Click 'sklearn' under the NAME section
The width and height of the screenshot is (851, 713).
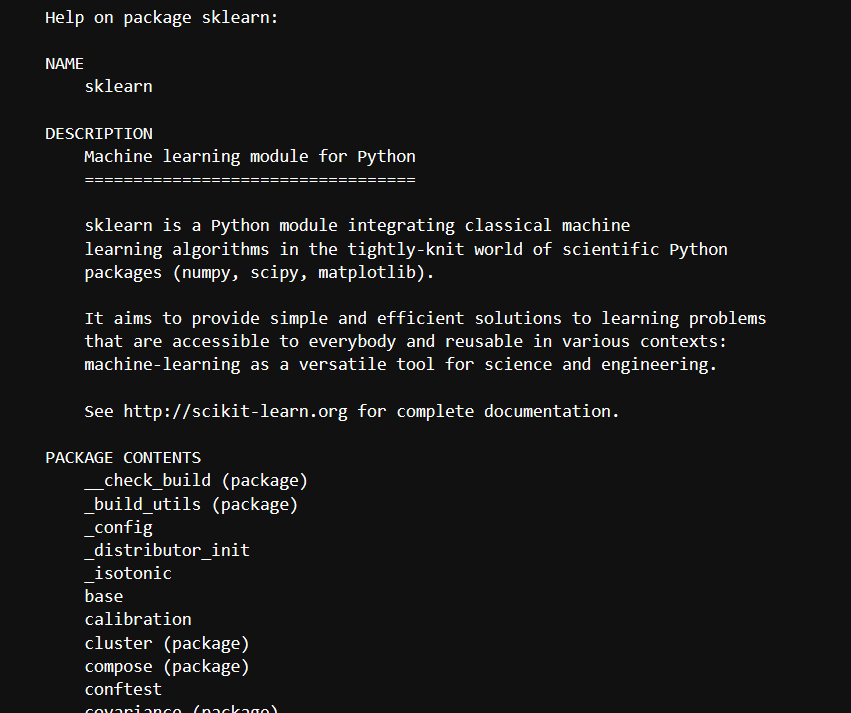[x=118, y=87]
